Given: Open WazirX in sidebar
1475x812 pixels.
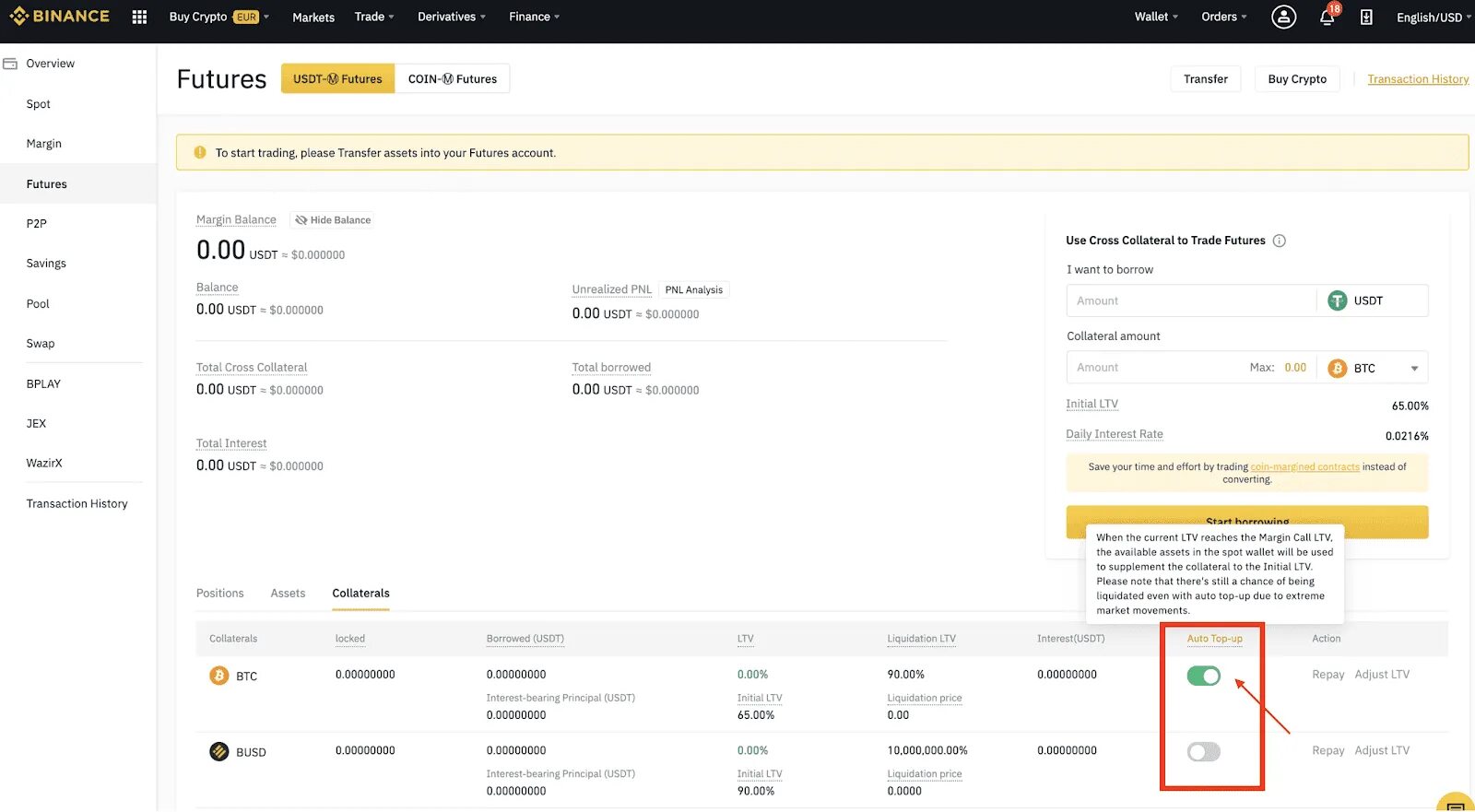Looking at the screenshot, I should 44,463.
